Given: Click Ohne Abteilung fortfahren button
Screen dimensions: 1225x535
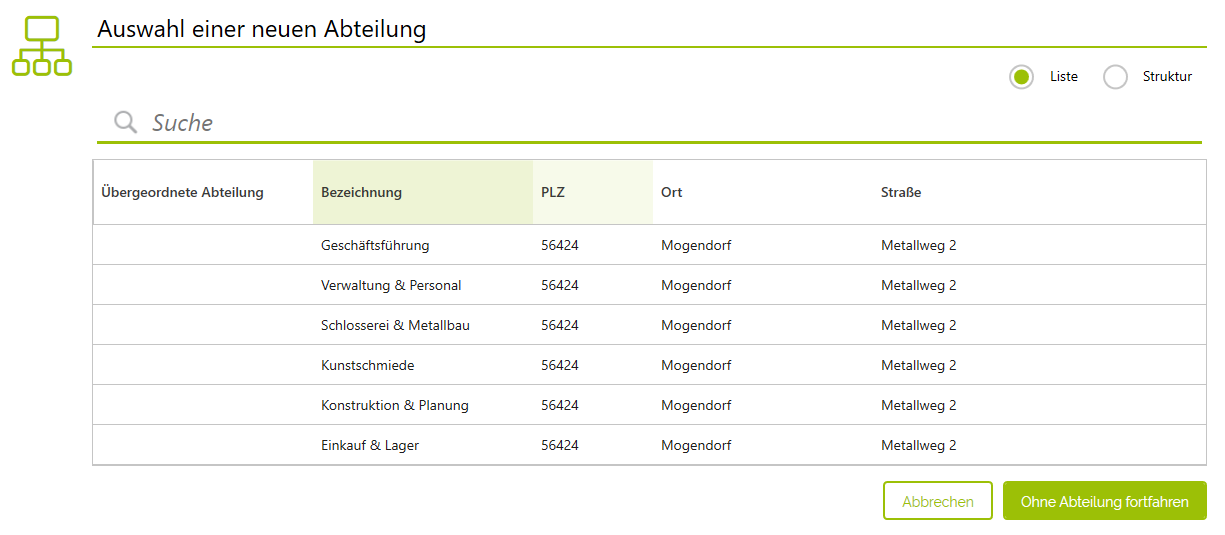Looking at the screenshot, I should tap(1105, 501).
